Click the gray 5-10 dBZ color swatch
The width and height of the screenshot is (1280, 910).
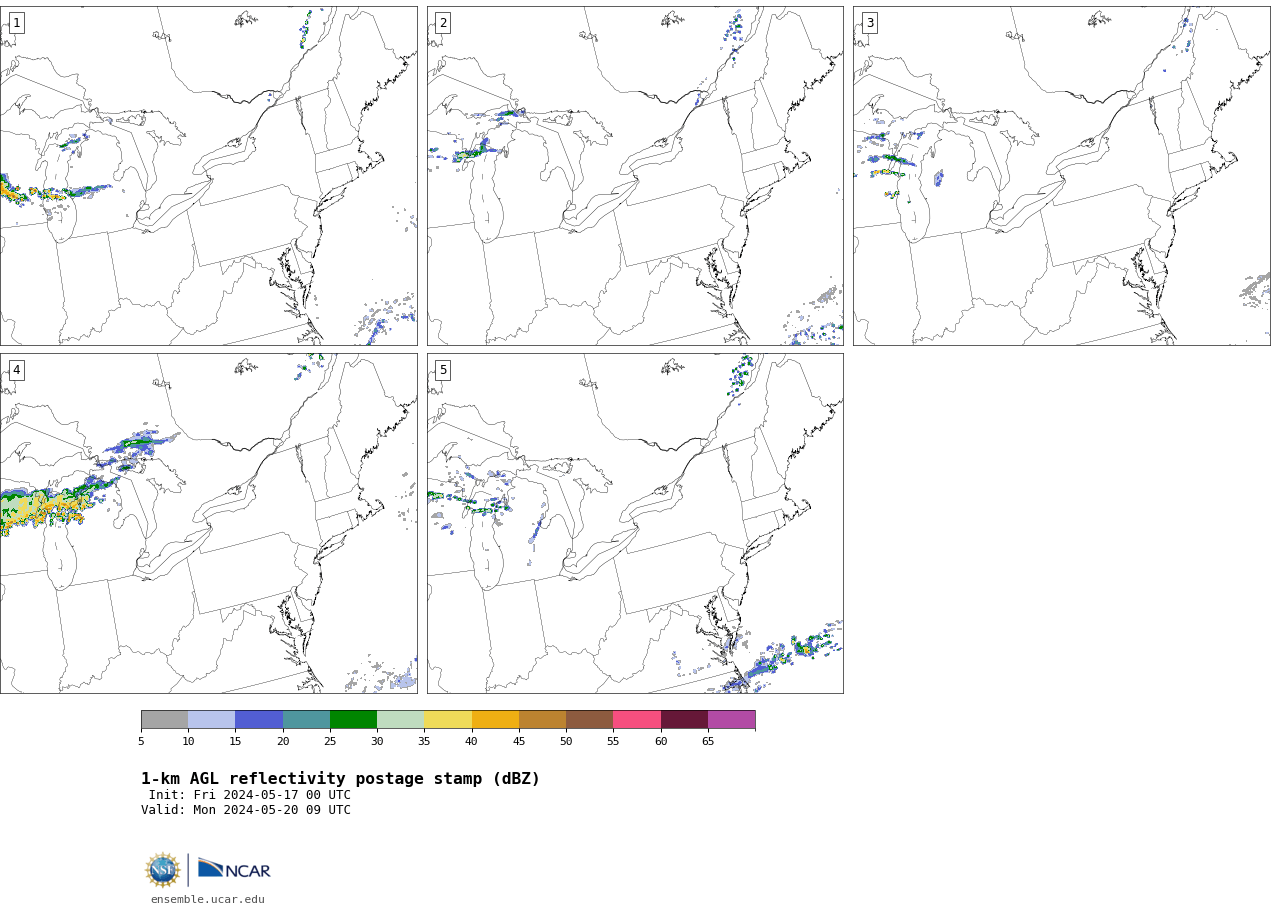pos(165,720)
